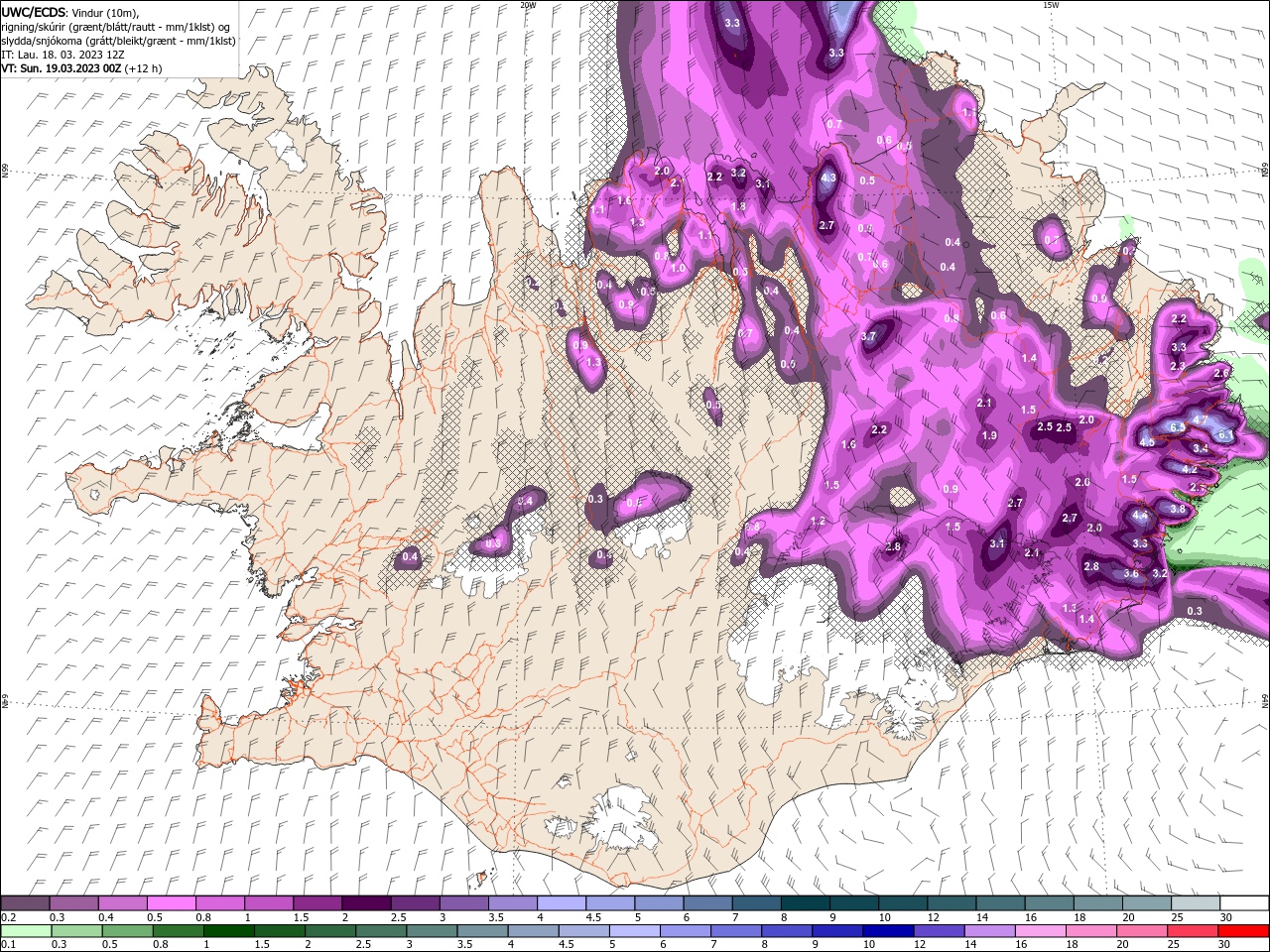Select dark teal swatch labeled 8 in upper legend
The width and height of the screenshot is (1270, 952).
click(x=805, y=904)
